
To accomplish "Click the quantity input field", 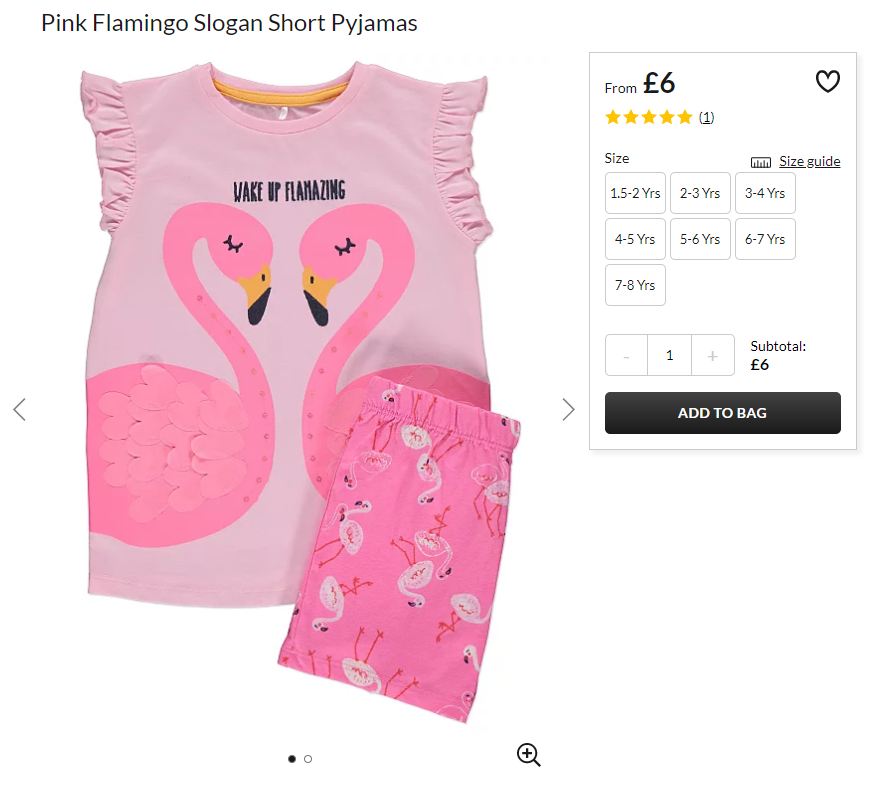I will [x=670, y=355].
